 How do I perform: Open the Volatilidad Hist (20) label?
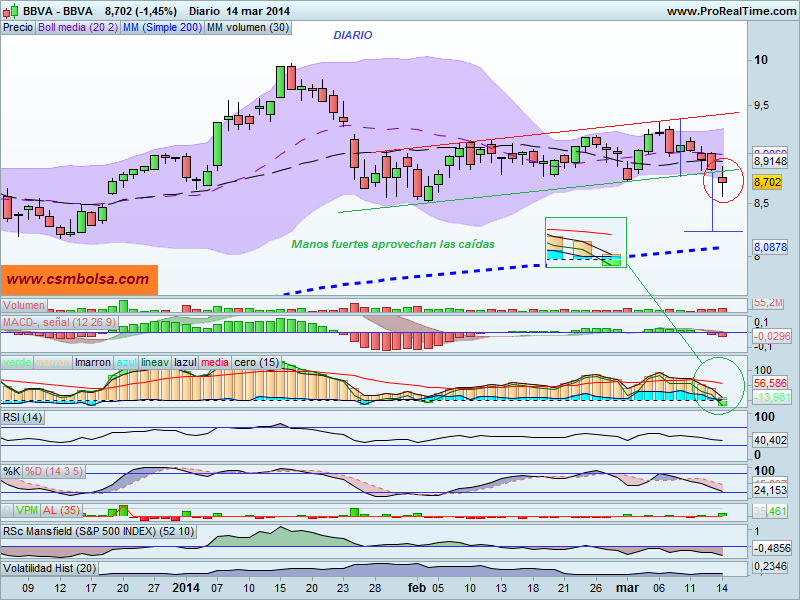coord(49,568)
